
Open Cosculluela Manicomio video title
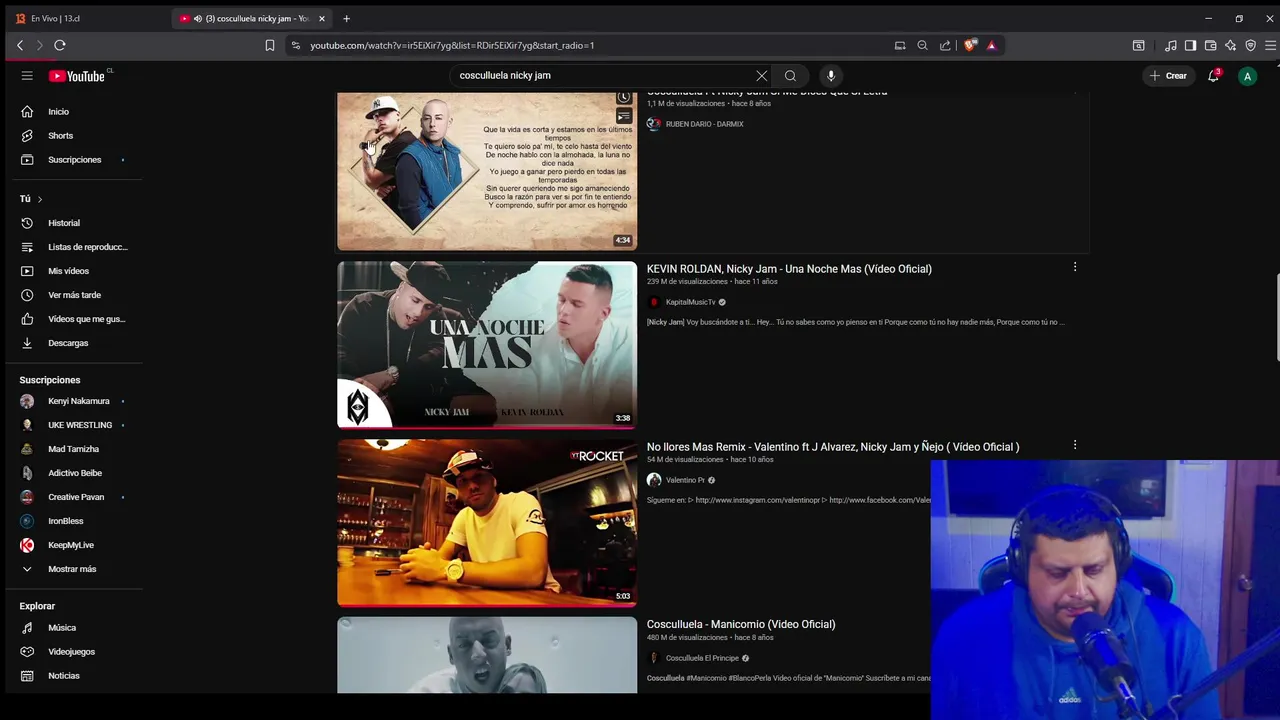pyautogui.click(x=741, y=624)
